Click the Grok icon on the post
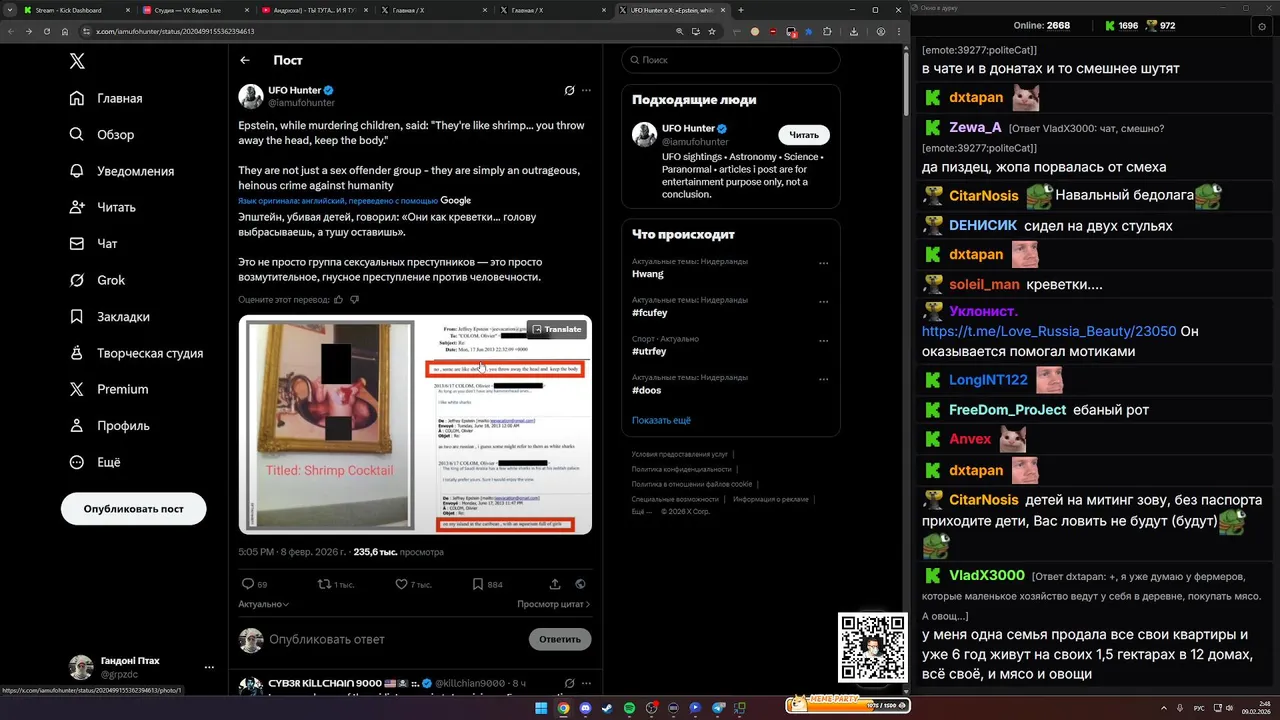 point(569,90)
